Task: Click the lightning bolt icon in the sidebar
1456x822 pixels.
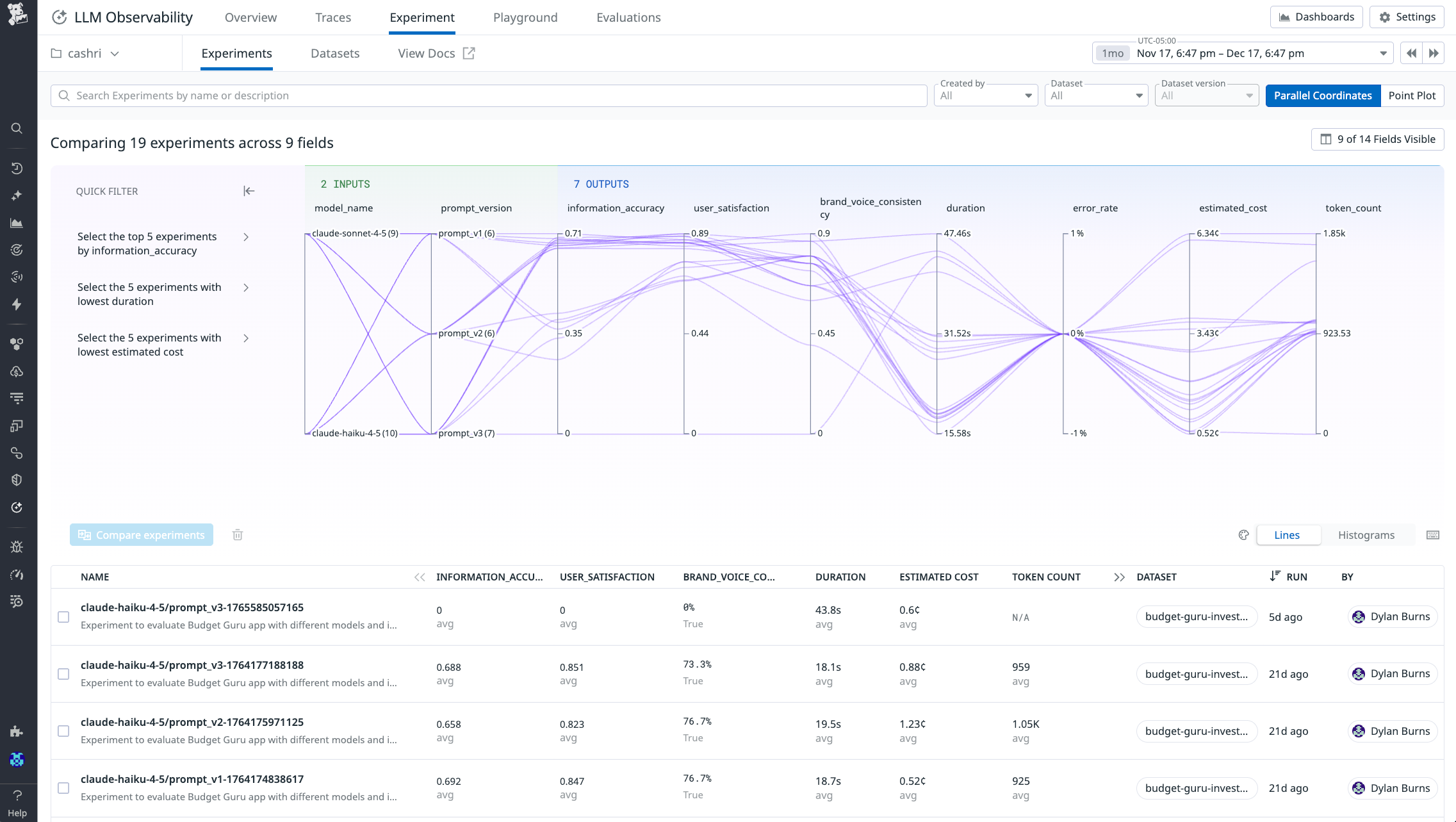Action: (x=17, y=305)
